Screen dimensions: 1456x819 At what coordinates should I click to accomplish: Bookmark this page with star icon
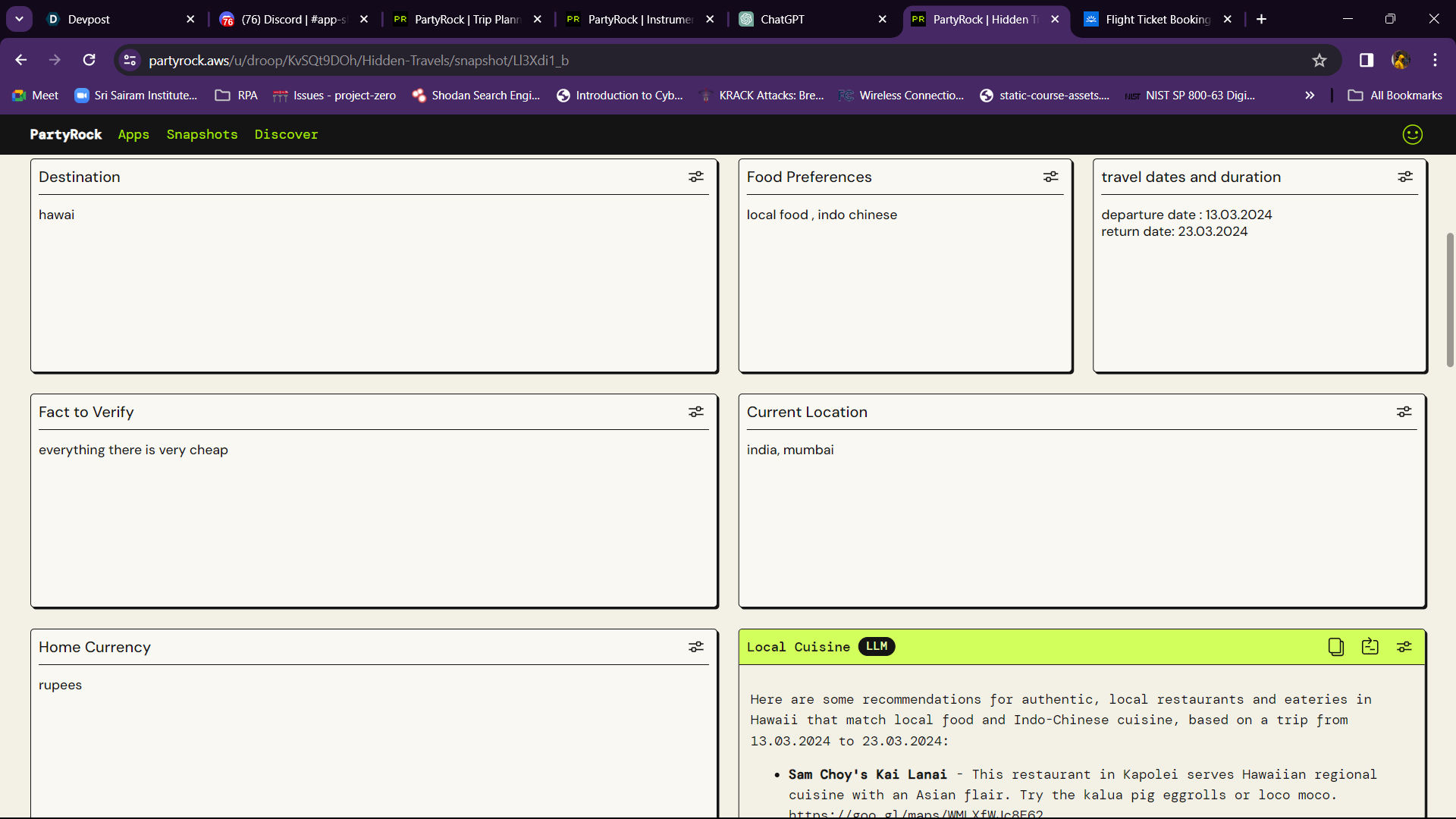pos(1319,60)
